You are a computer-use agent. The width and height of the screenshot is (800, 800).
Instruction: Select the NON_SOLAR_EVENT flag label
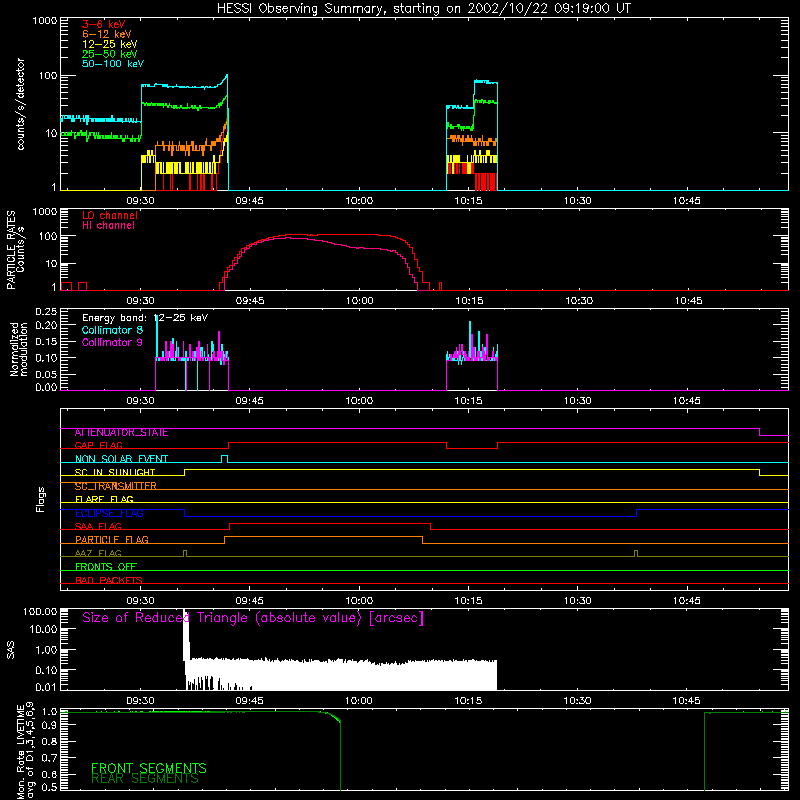121,459
